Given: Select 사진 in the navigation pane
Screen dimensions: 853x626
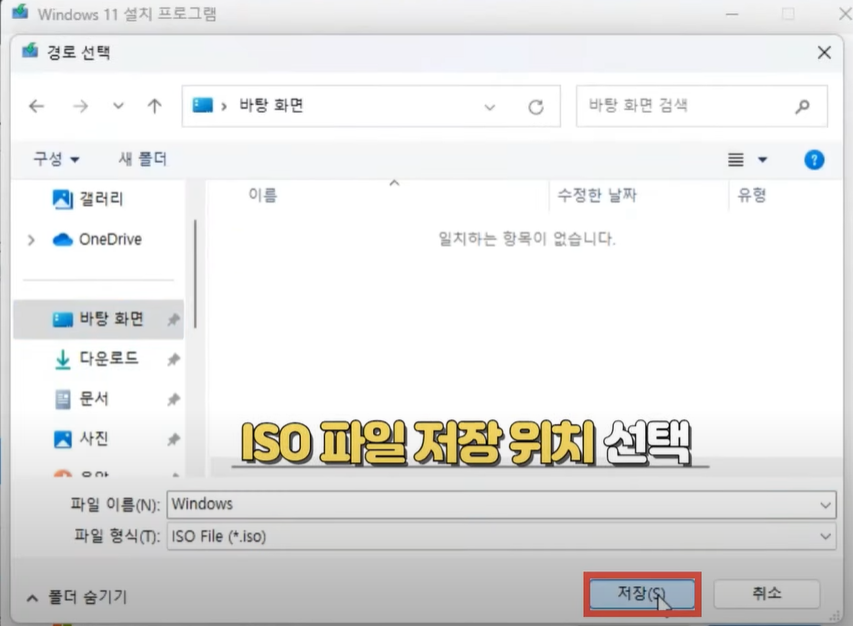Looking at the screenshot, I should point(94,438).
